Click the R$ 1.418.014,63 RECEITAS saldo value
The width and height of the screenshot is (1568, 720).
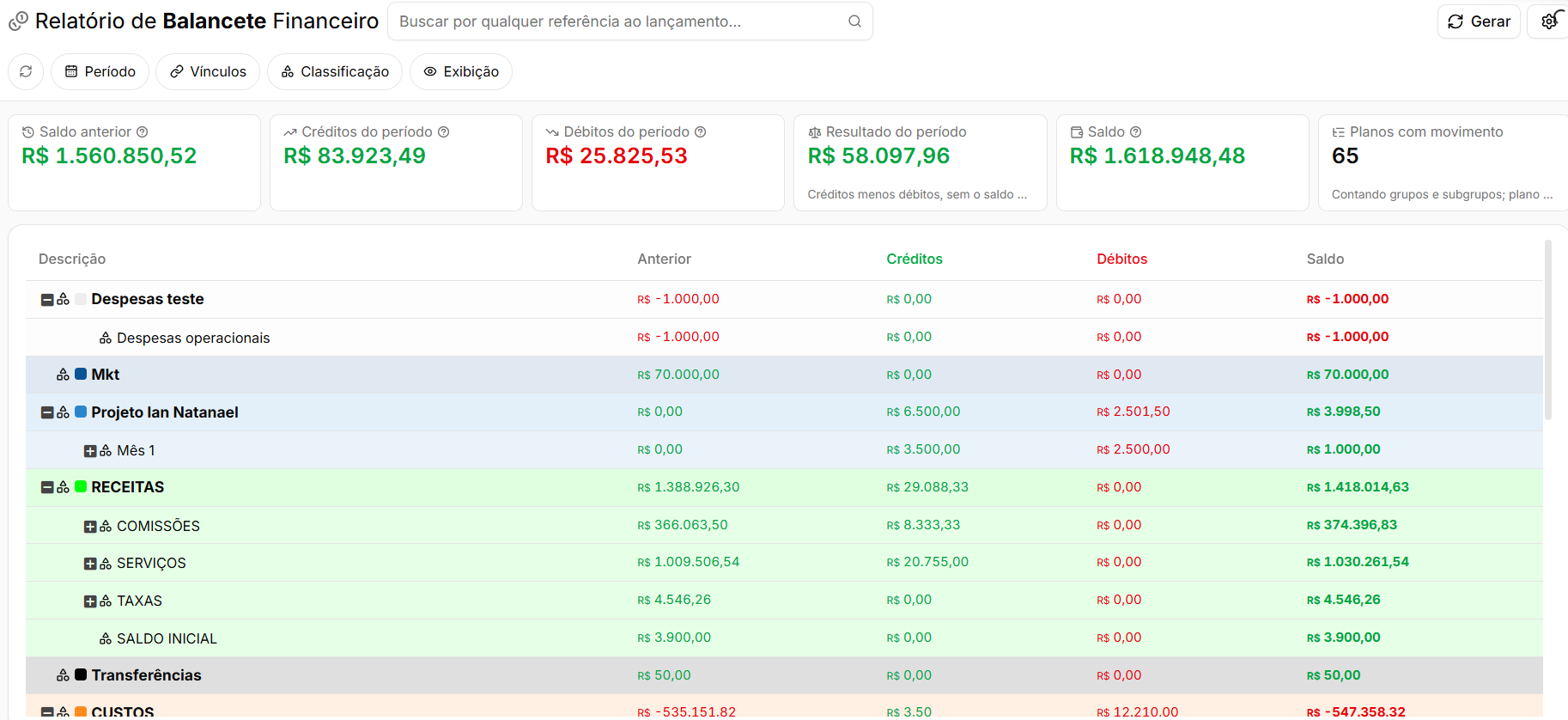pyautogui.click(x=1358, y=487)
